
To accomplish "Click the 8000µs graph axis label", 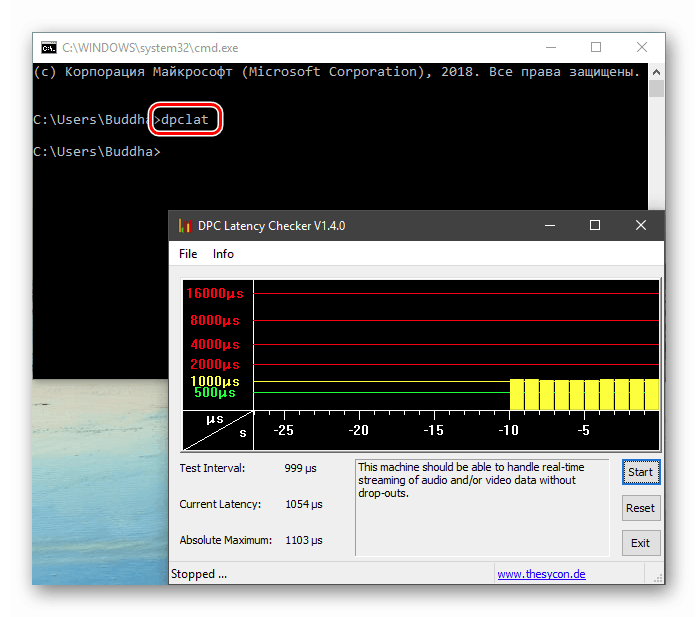I will [215, 321].
